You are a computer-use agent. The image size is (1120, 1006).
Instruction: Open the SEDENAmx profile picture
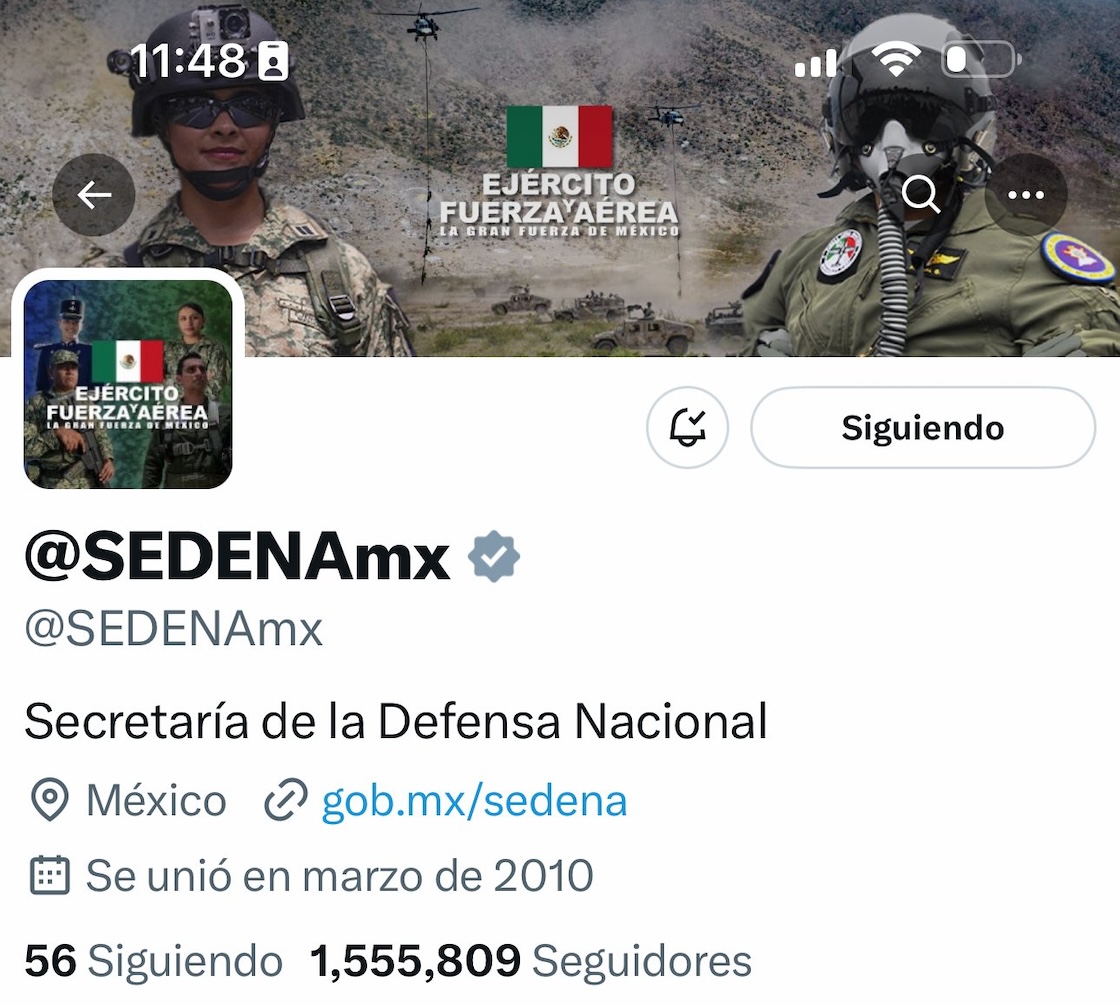click(129, 384)
